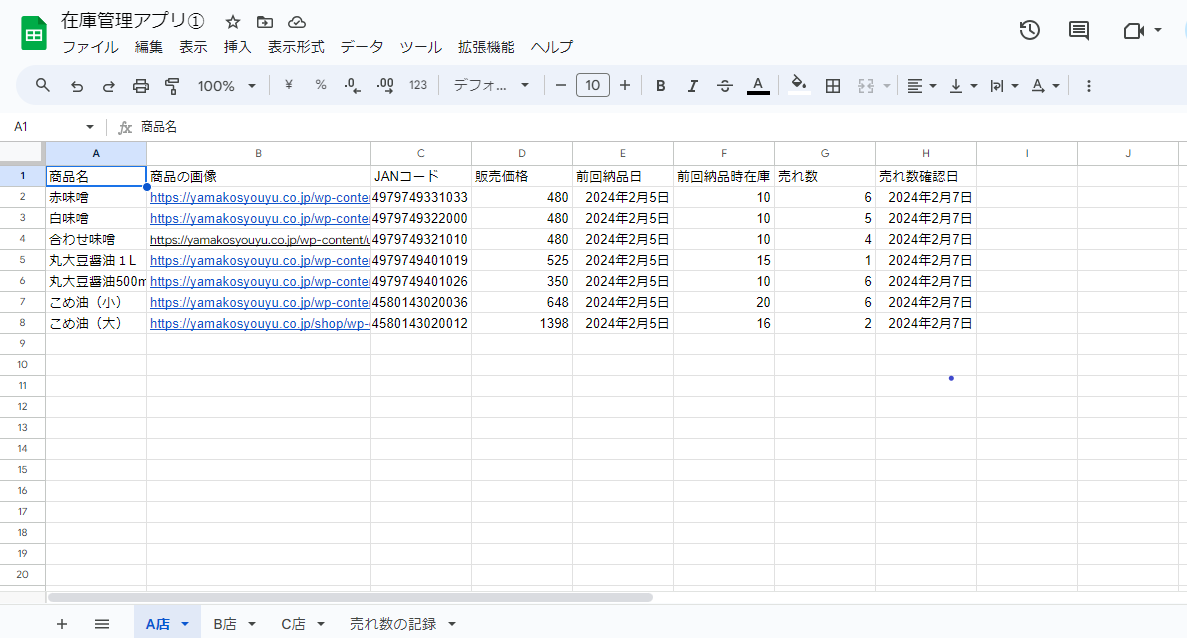Open the fill color picker
Screen dimensions: 1187x638
click(x=799, y=86)
